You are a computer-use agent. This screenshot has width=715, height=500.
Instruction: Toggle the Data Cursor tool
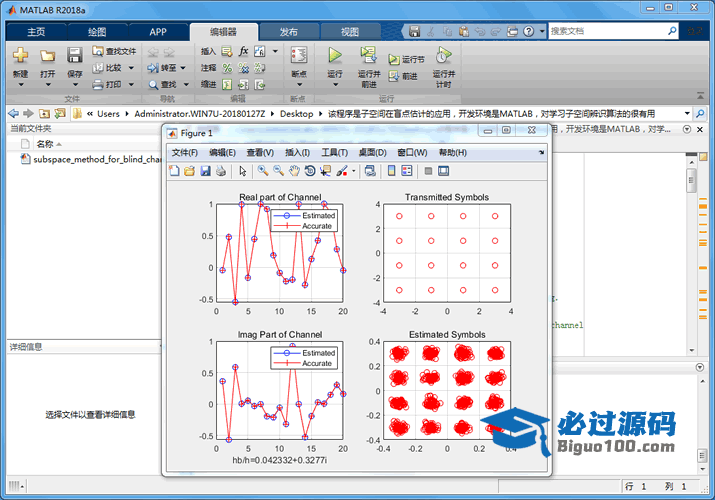[326, 171]
